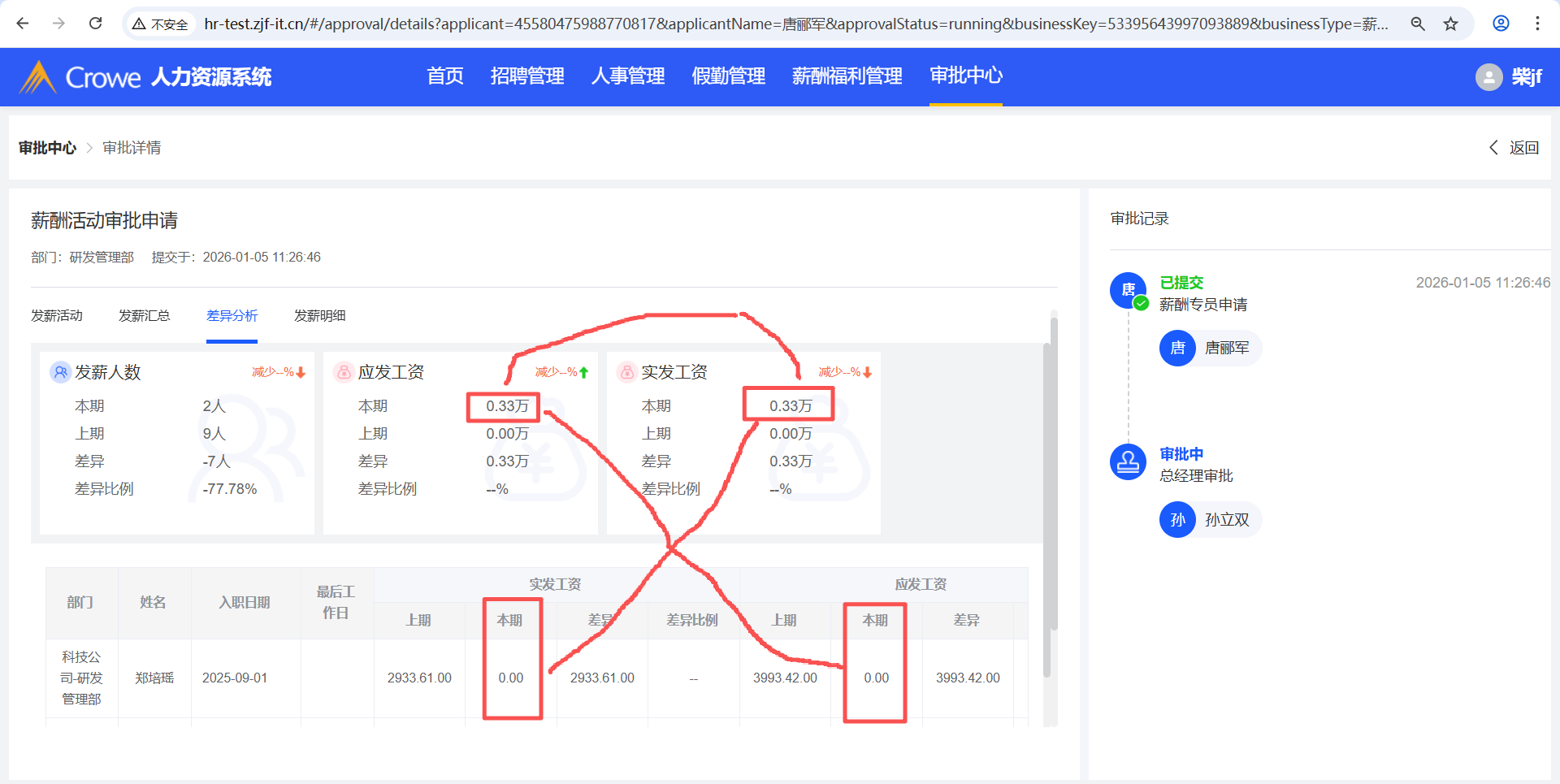1560x784 pixels.
Task: Bookmark this page with the star icon
Action: click(x=1450, y=24)
